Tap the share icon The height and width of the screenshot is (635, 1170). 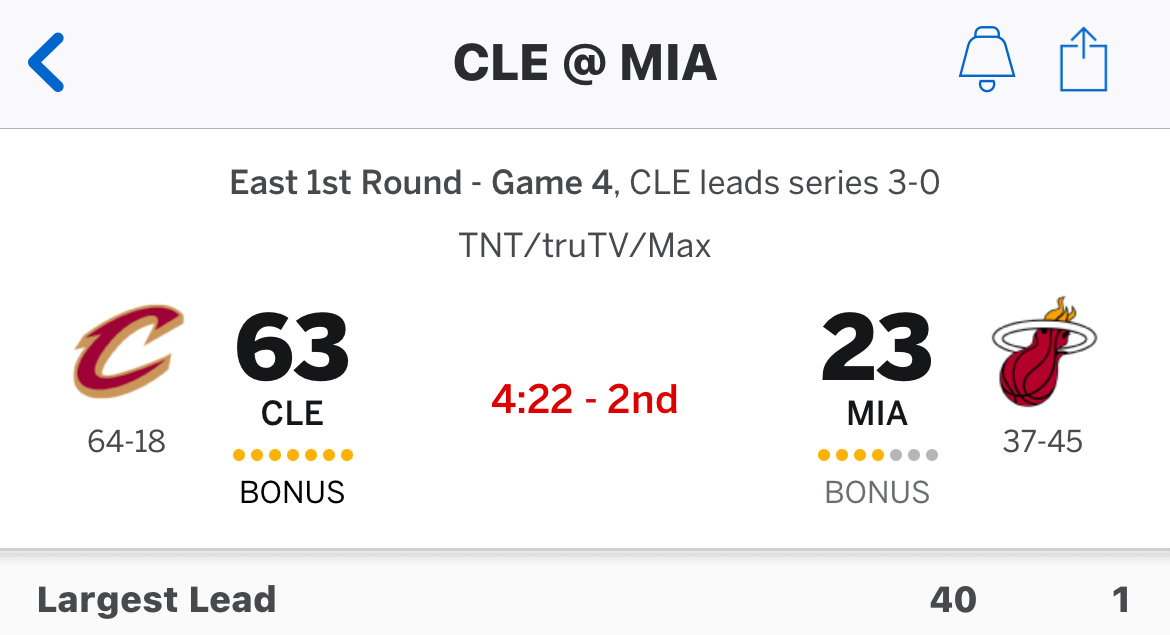pyautogui.click(x=1083, y=60)
